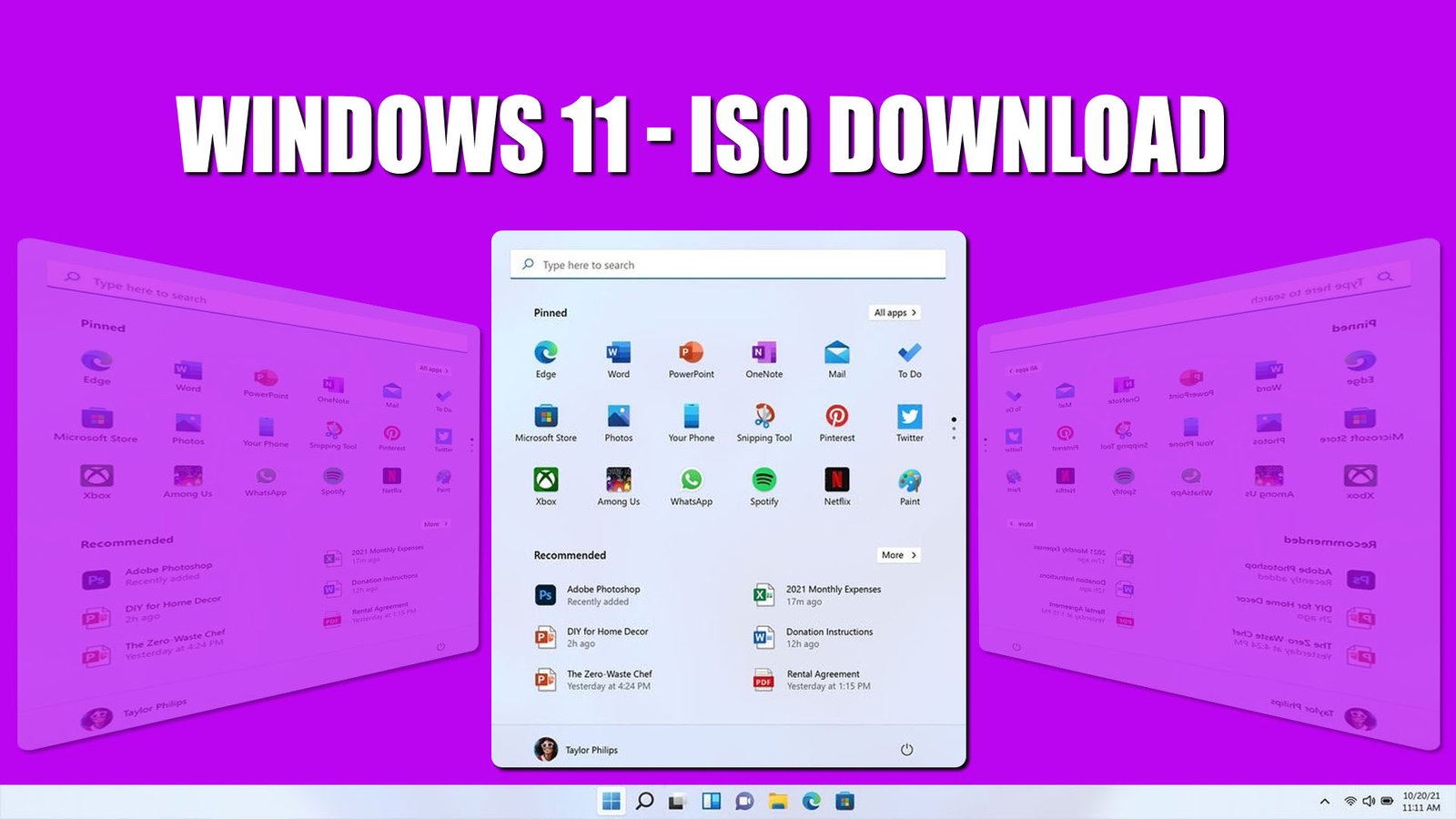Open To Do app in center Start menu
Screen dimensions: 1456x819
[x=910, y=359]
